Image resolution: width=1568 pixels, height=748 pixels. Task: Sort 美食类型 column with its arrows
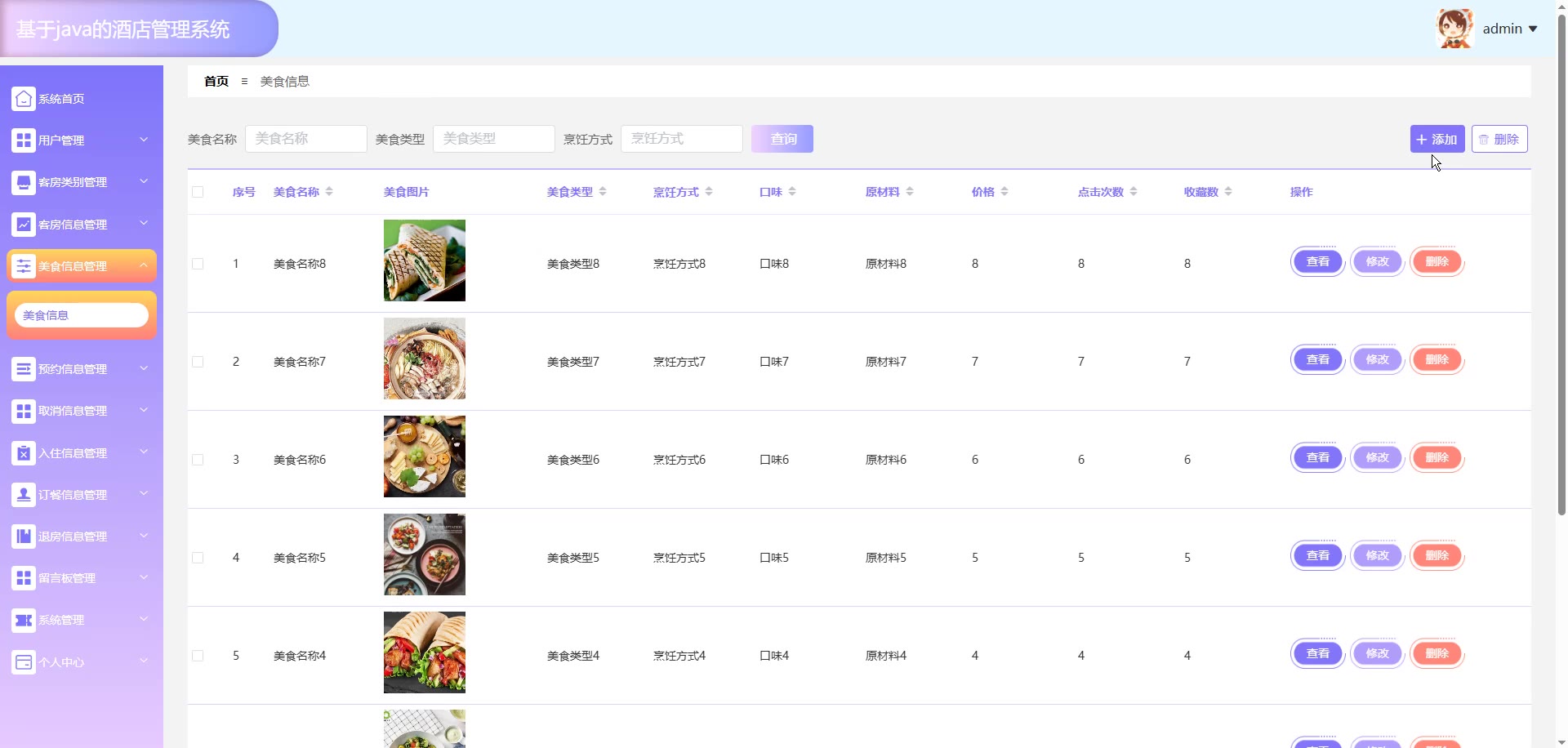click(x=603, y=192)
